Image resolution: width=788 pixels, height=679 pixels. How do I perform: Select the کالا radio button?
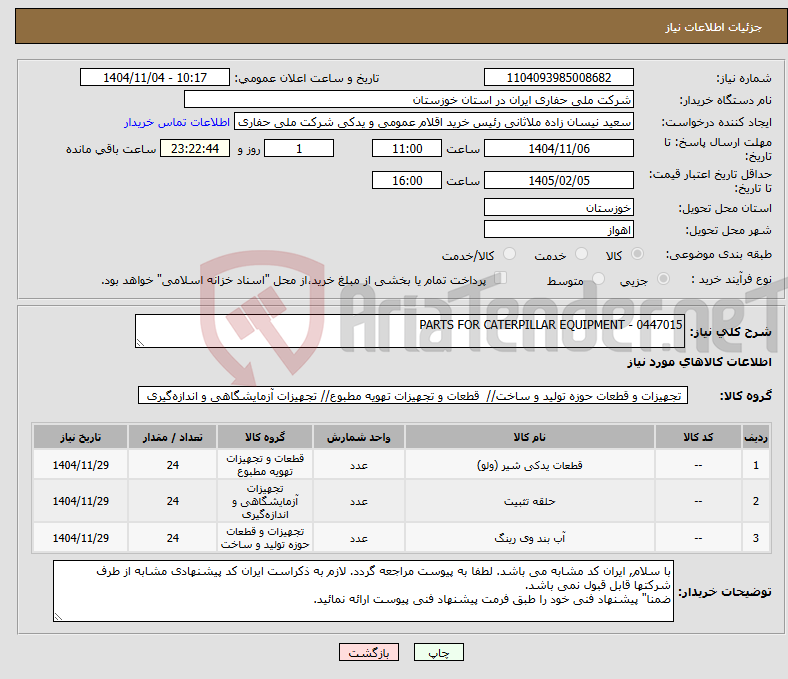pyautogui.click(x=637, y=254)
